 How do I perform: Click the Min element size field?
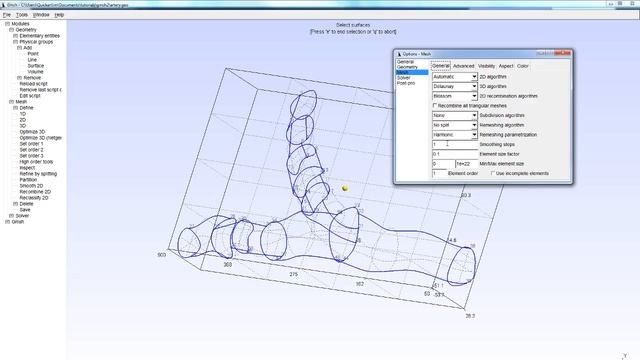[443, 164]
